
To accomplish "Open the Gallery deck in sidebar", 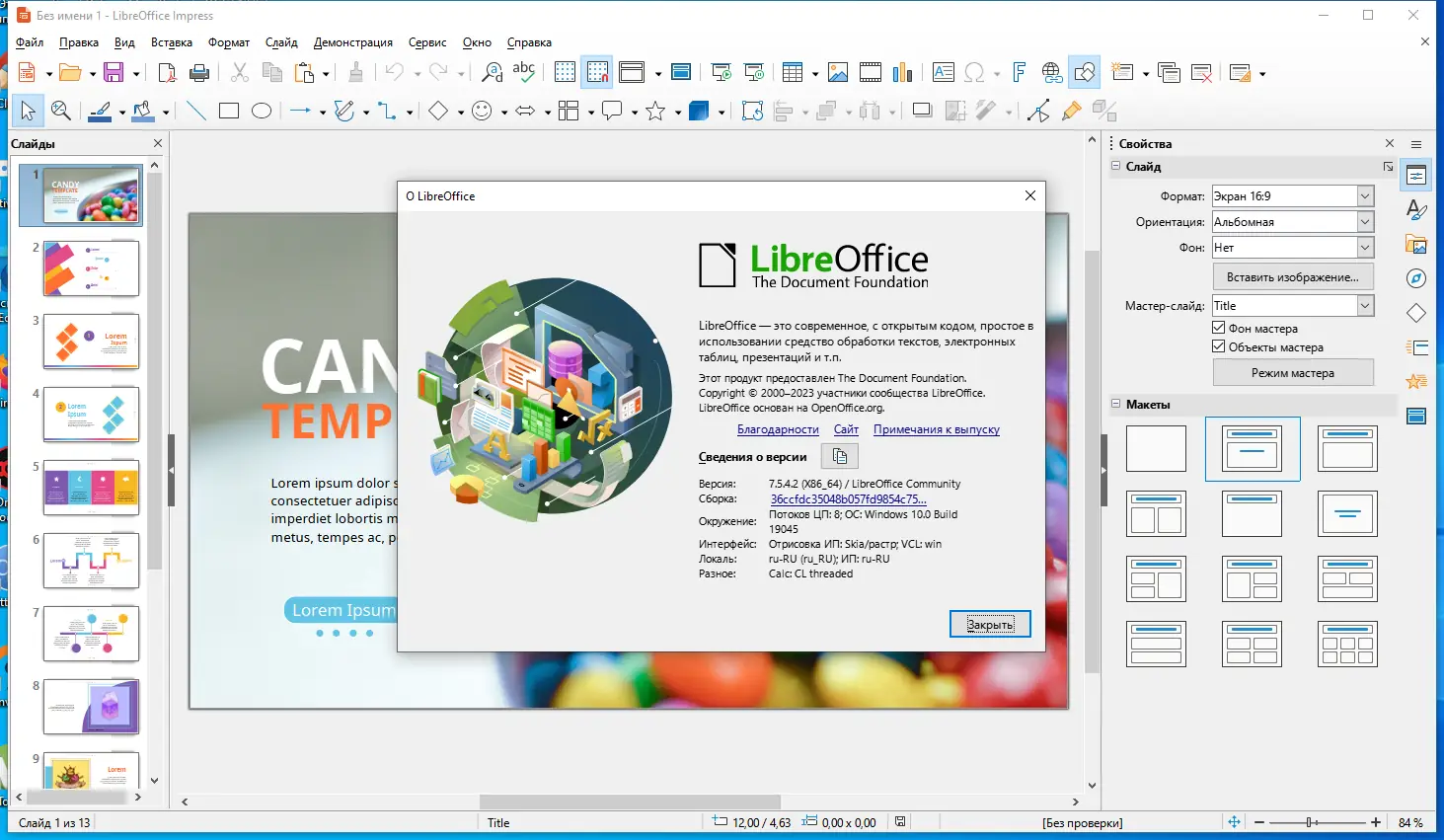I will click(x=1416, y=245).
